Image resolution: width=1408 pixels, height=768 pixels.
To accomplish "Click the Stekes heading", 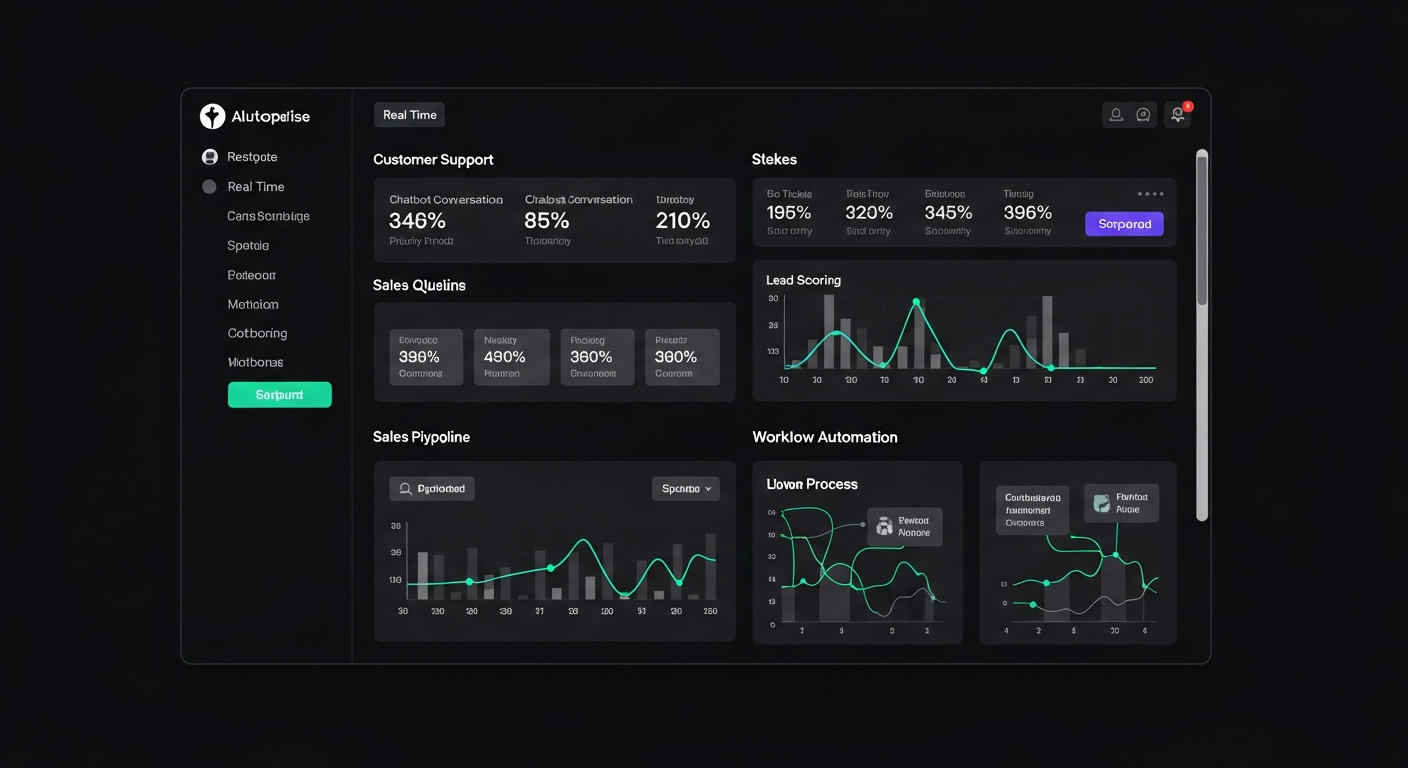I will (x=774, y=160).
